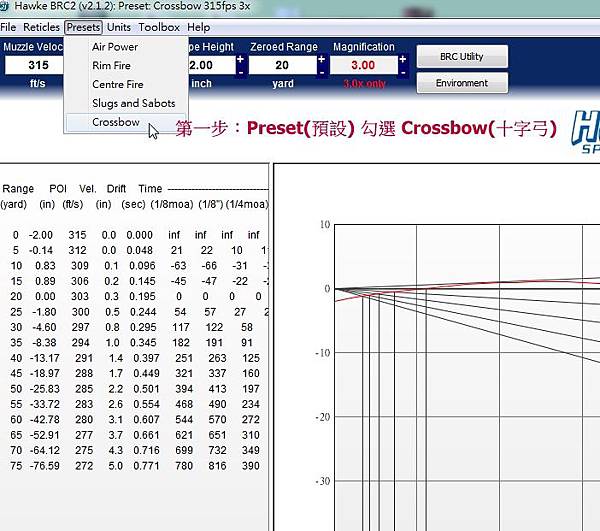600x531 pixels.
Task: Choose Slugs and Sabots preset
Action: point(126,103)
